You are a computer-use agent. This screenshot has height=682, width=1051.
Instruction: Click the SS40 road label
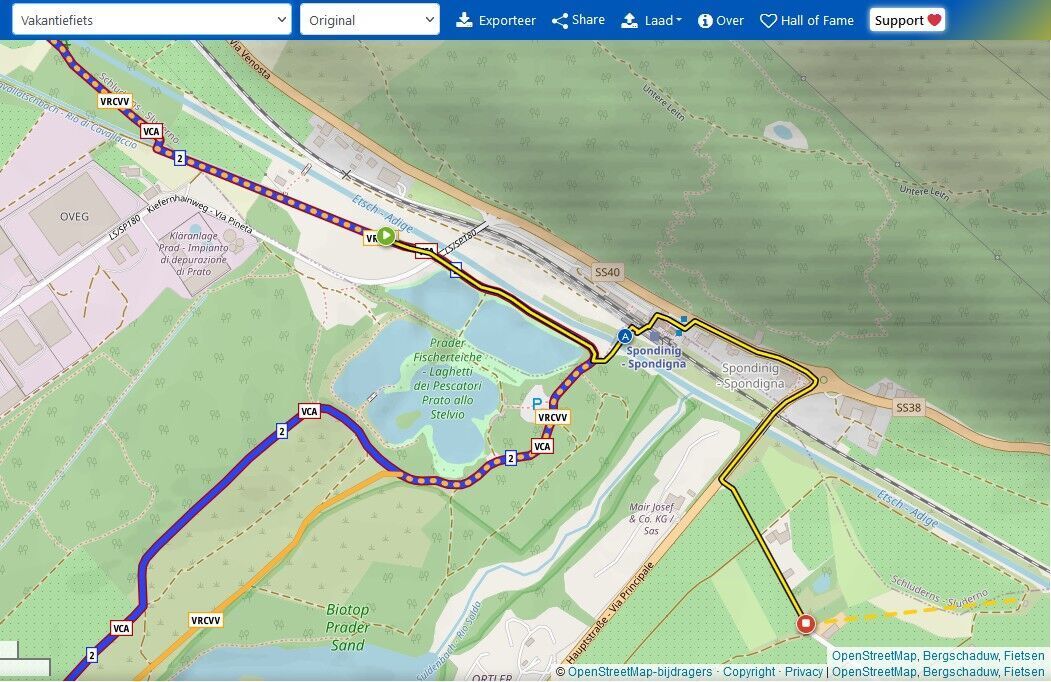point(607,272)
